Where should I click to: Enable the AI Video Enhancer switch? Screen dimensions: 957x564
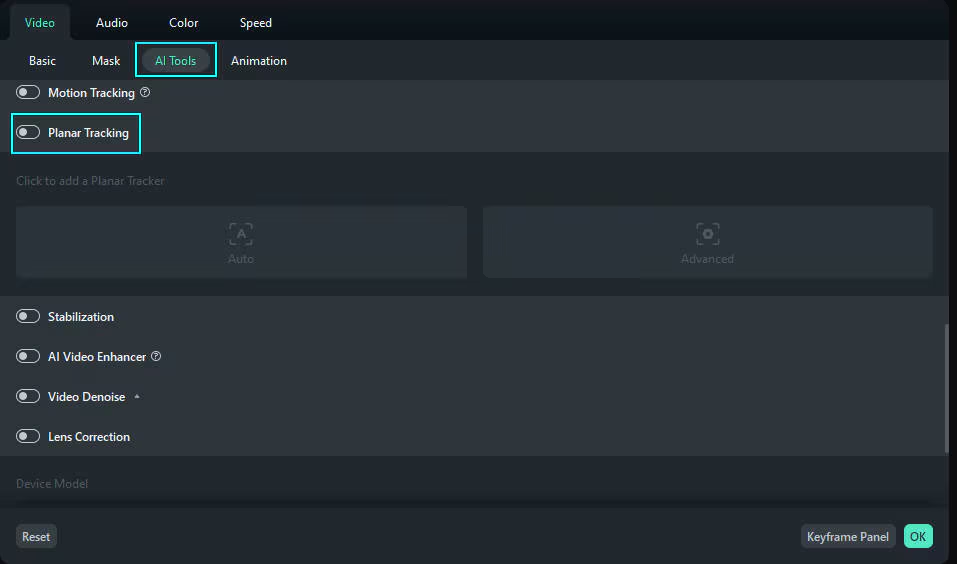click(27, 356)
